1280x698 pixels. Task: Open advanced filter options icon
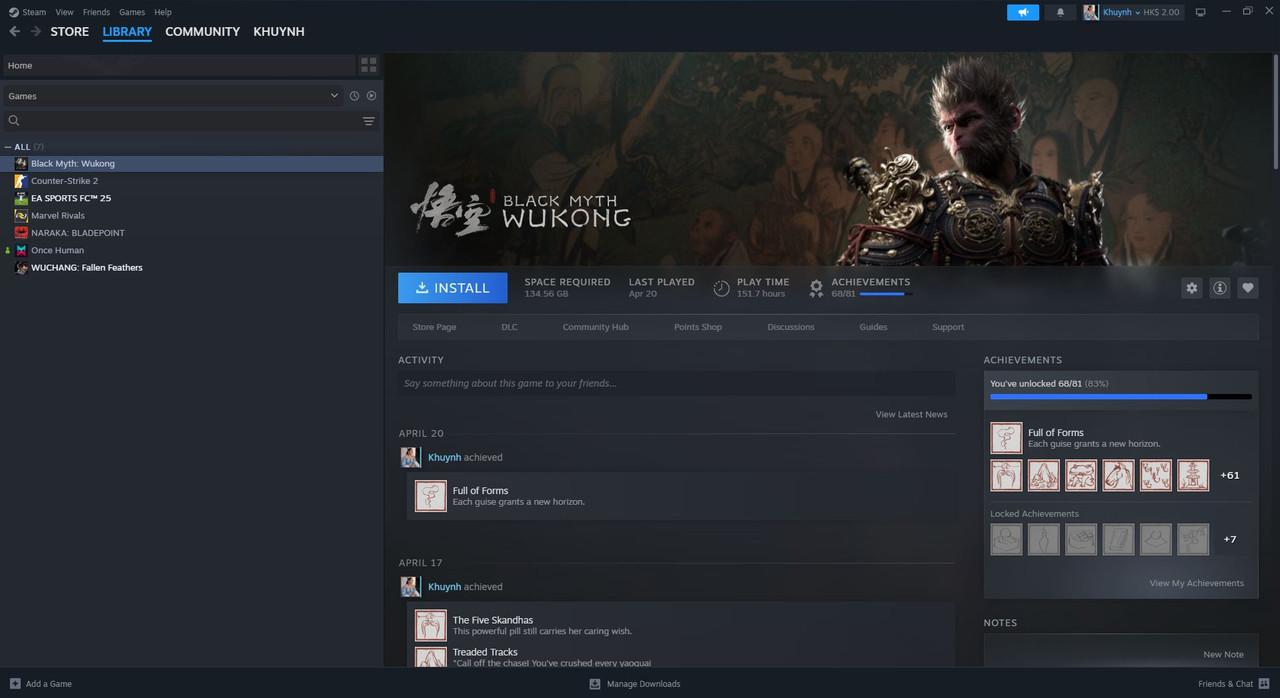click(x=369, y=121)
